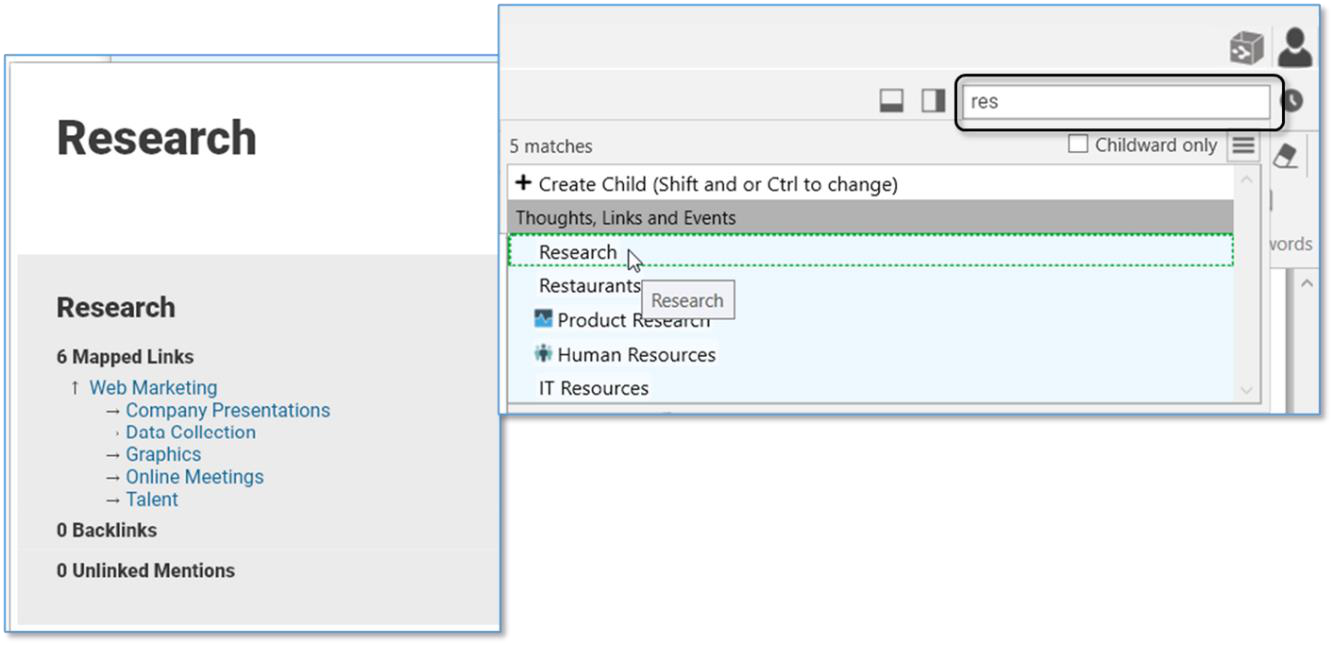The height and width of the screenshot is (645, 1333).
Task: Click the Product Research thought icon
Action: click(x=543, y=320)
